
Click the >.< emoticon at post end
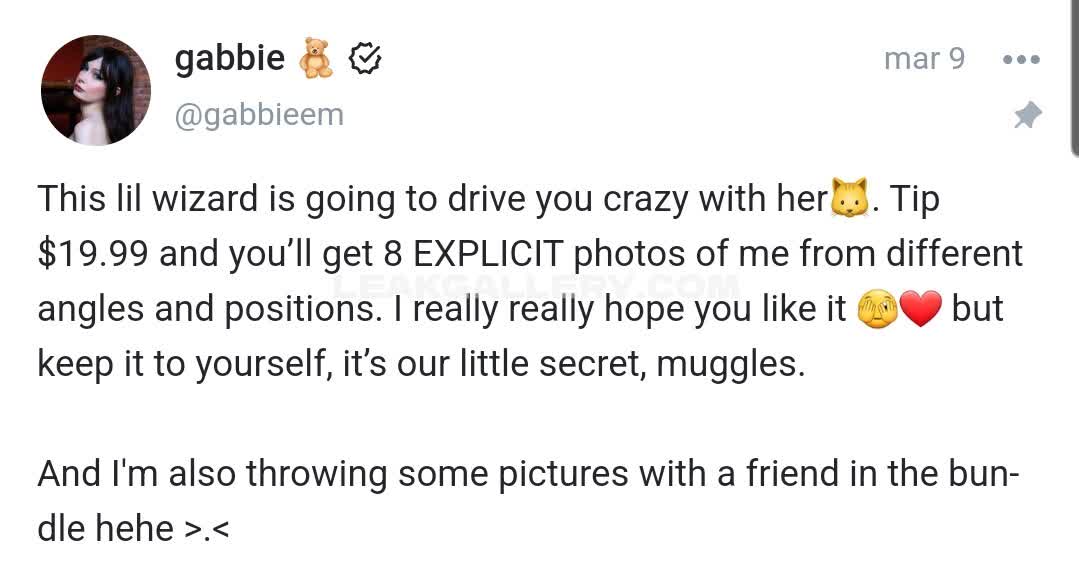(x=208, y=529)
